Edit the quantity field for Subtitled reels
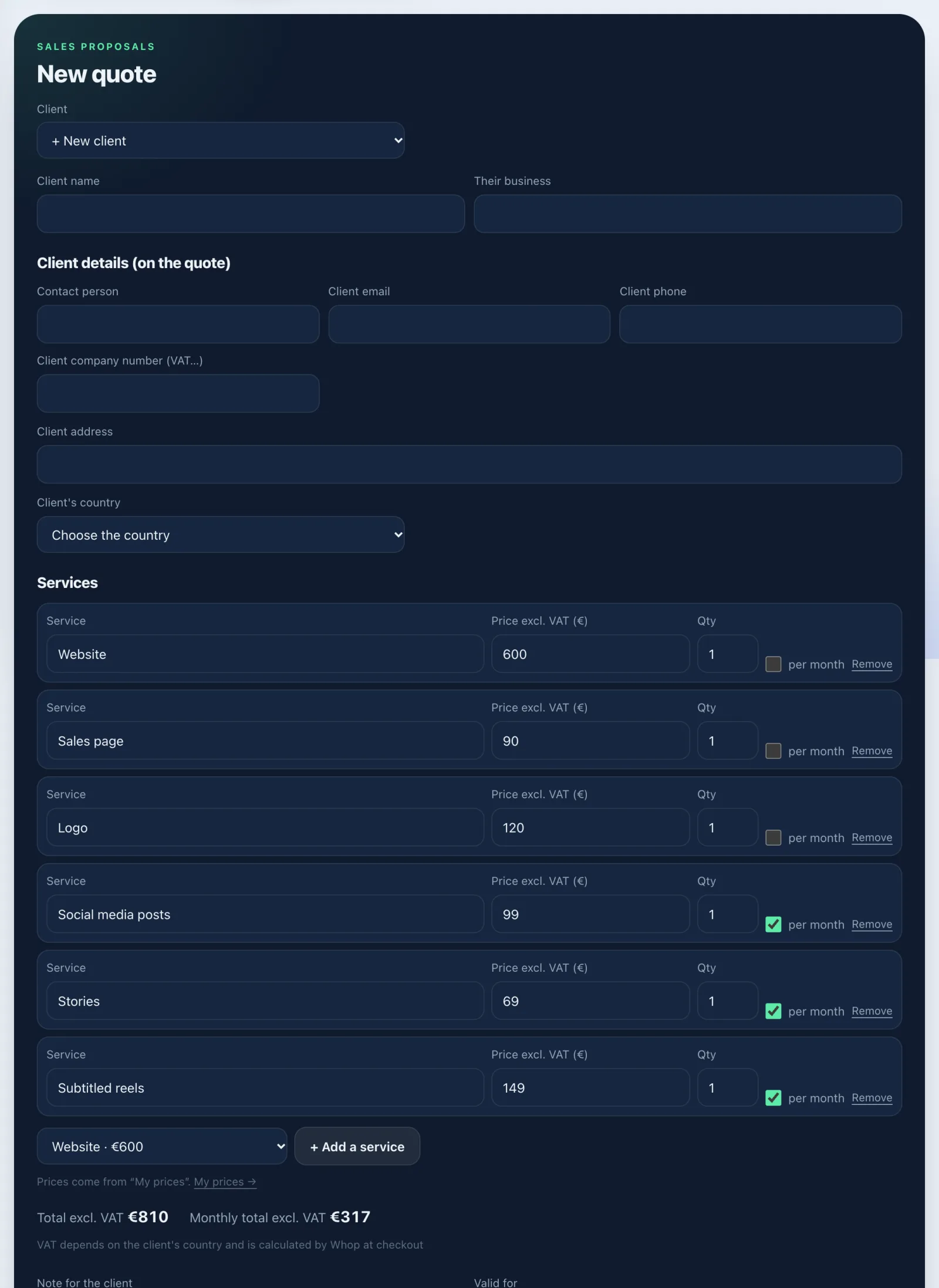 click(728, 1087)
